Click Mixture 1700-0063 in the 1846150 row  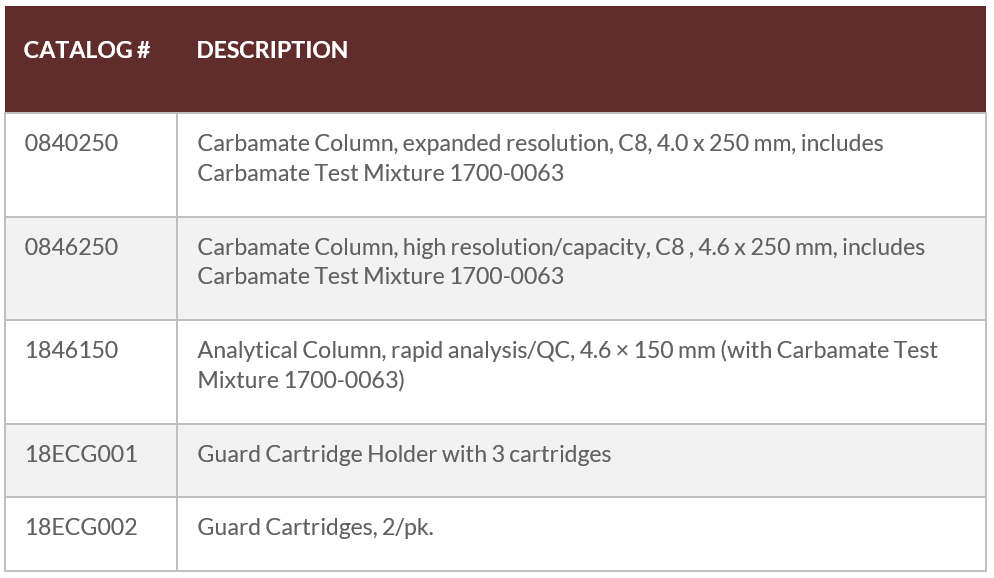[301, 380]
